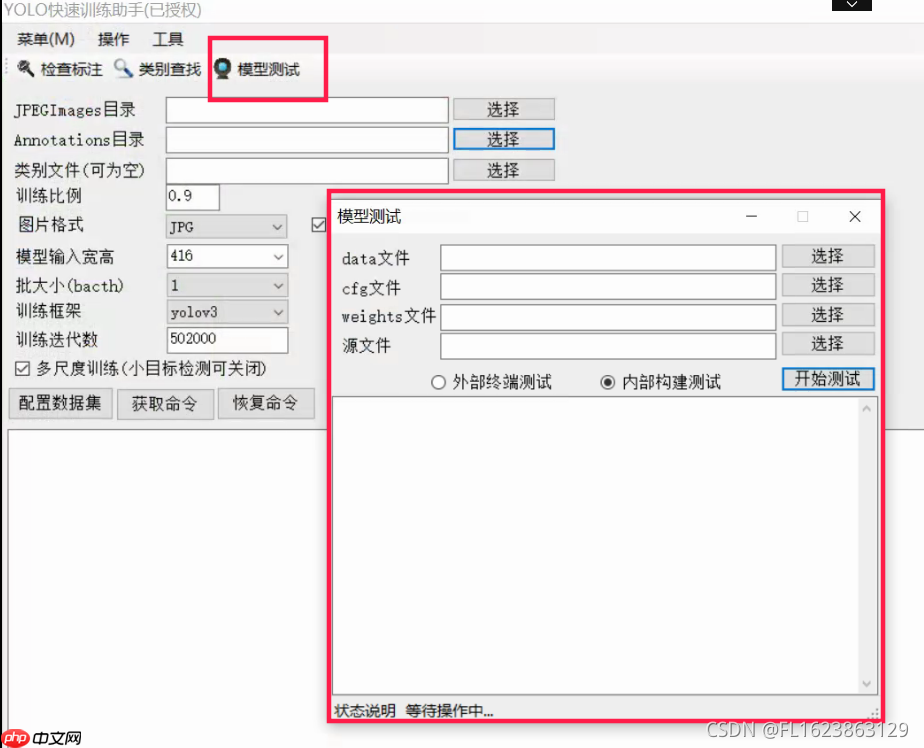The height and width of the screenshot is (748, 924).
Task: Open the 操作 menu
Action: point(113,38)
